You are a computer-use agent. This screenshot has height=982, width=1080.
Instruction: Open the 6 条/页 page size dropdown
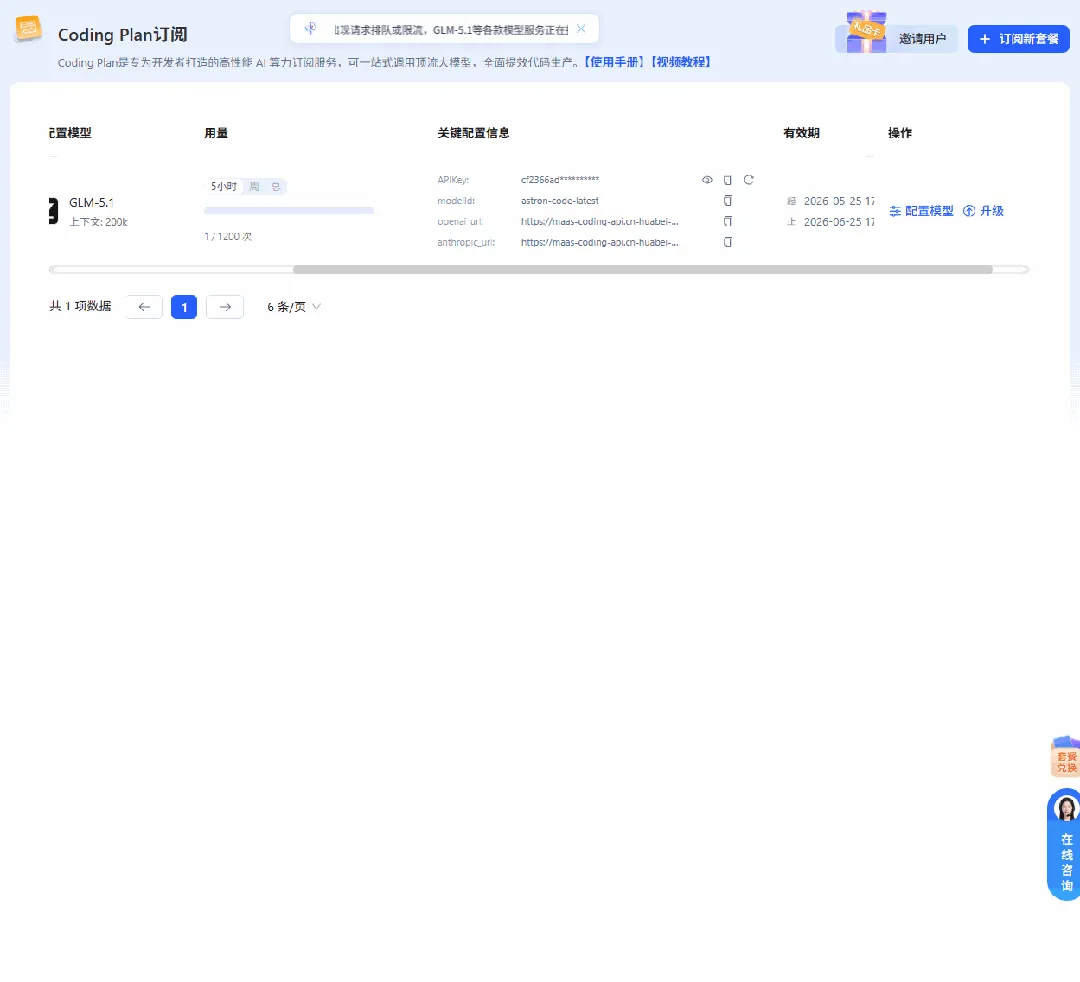[294, 307]
